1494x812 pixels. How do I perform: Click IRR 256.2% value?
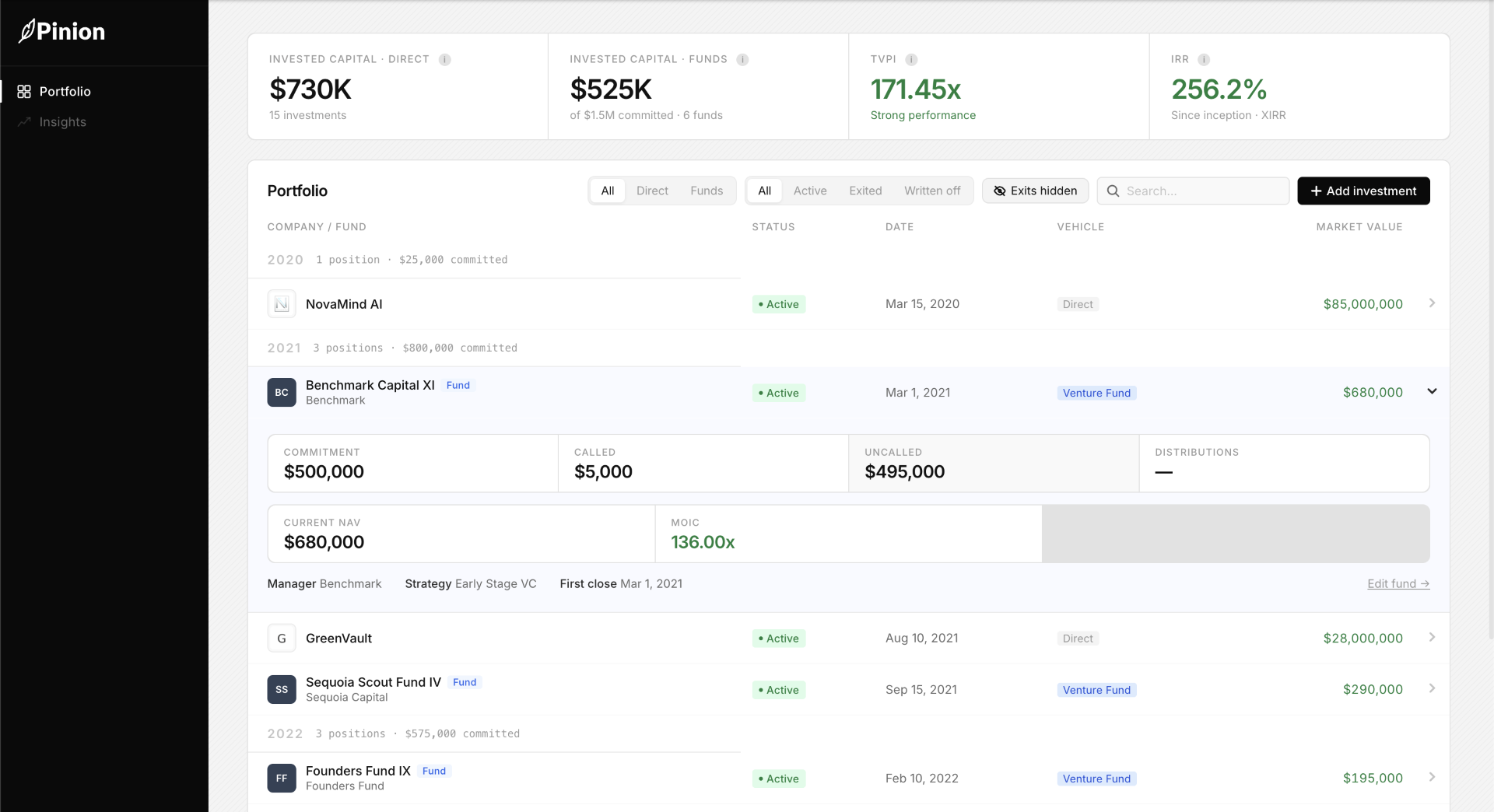[x=1219, y=90]
